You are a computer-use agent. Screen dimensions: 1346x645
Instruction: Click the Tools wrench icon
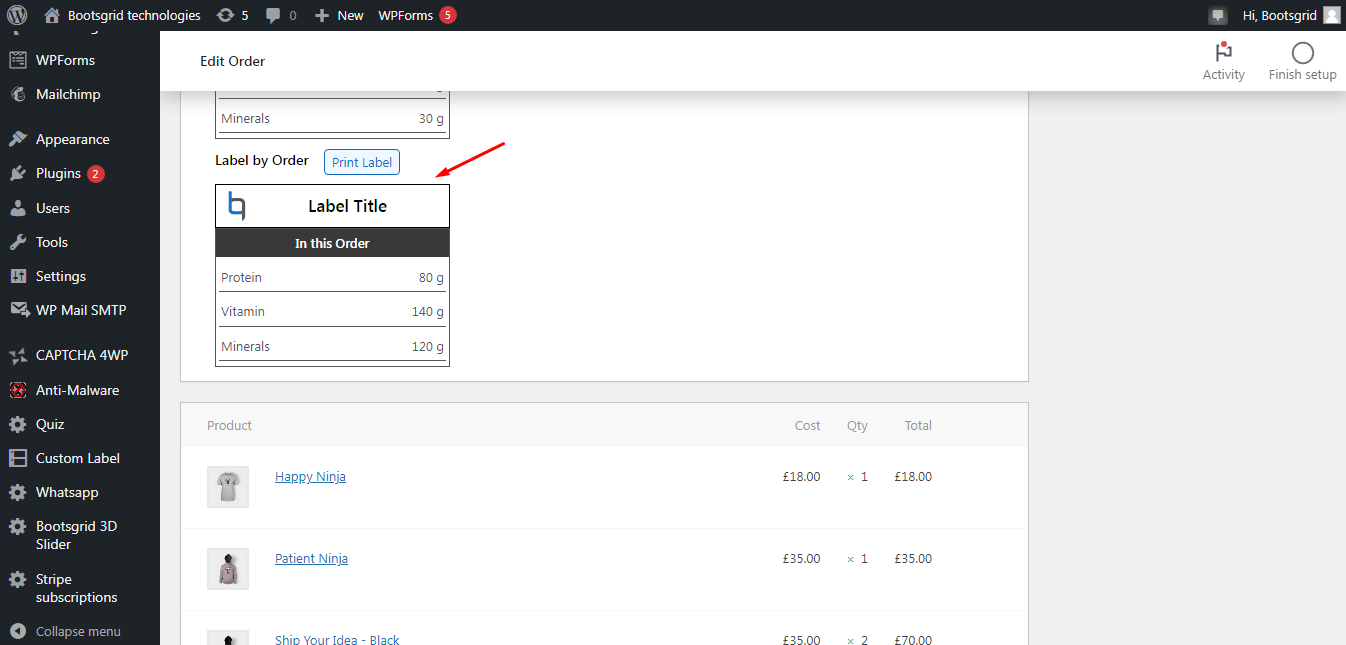point(18,242)
